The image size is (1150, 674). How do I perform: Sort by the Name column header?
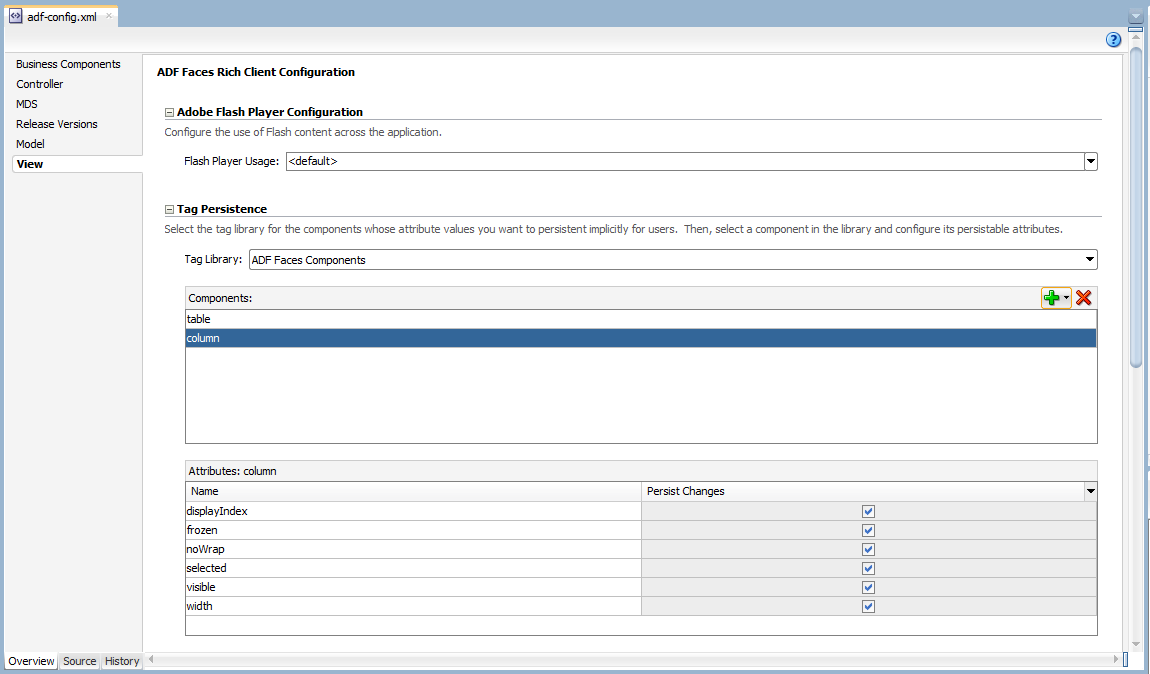(x=414, y=491)
